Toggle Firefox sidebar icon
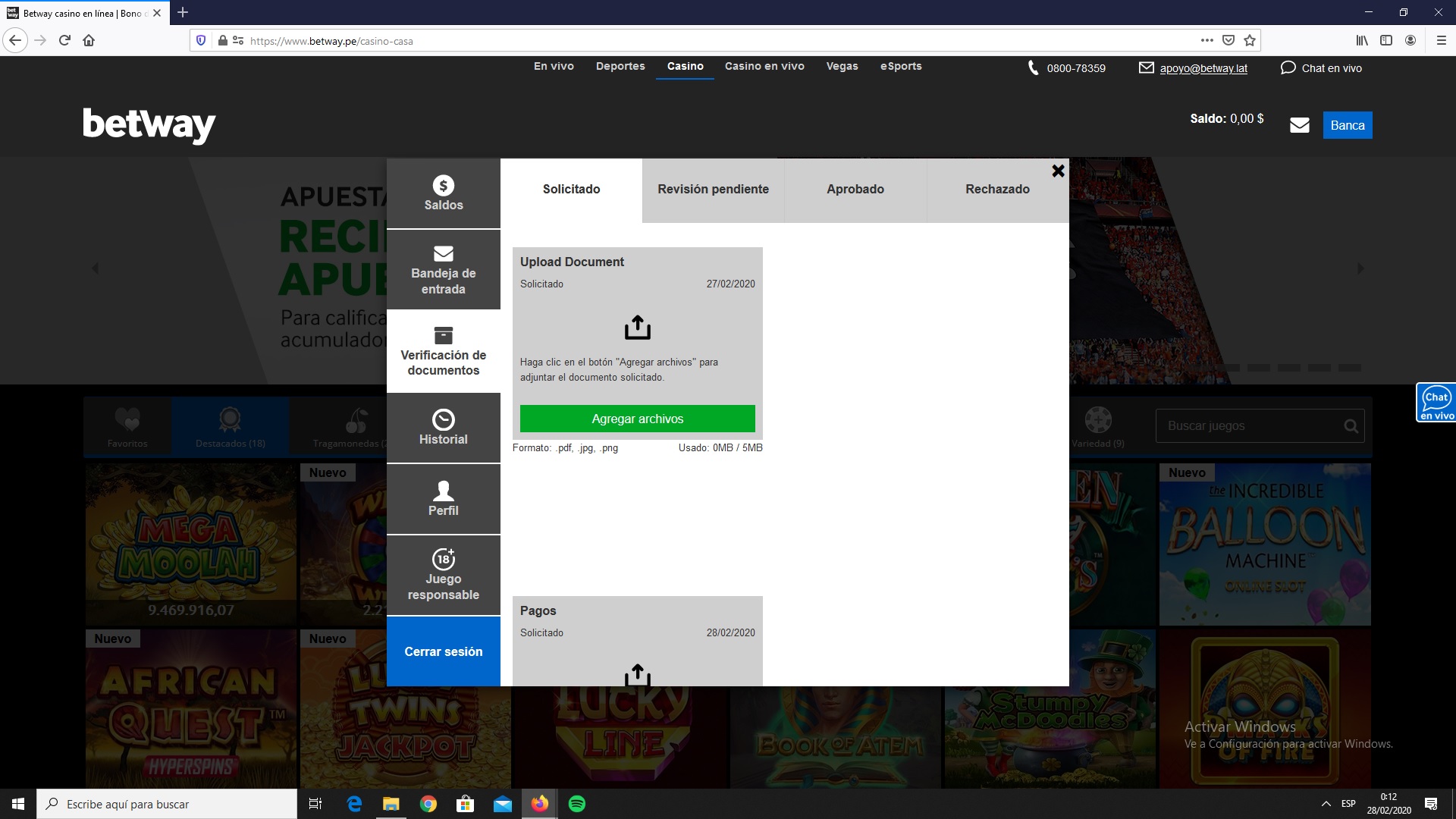 point(1386,40)
